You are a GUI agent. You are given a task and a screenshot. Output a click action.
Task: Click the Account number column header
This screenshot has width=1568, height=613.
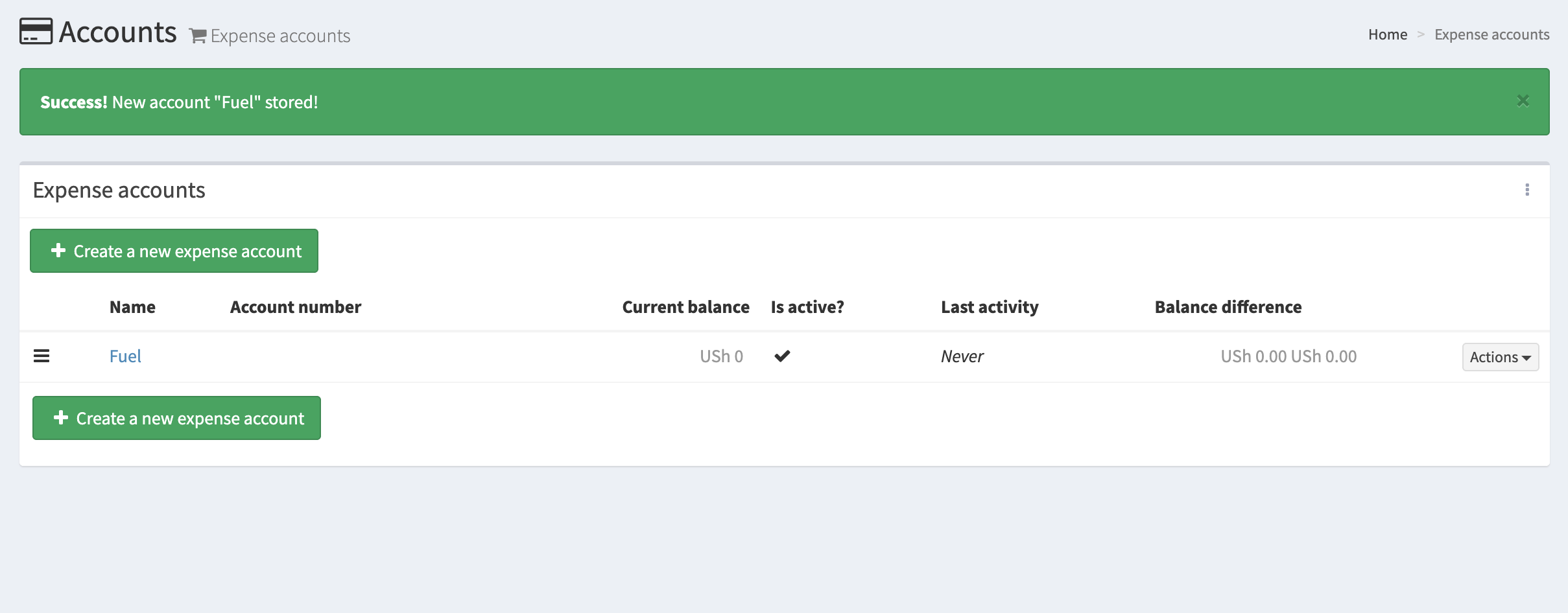[x=295, y=307]
